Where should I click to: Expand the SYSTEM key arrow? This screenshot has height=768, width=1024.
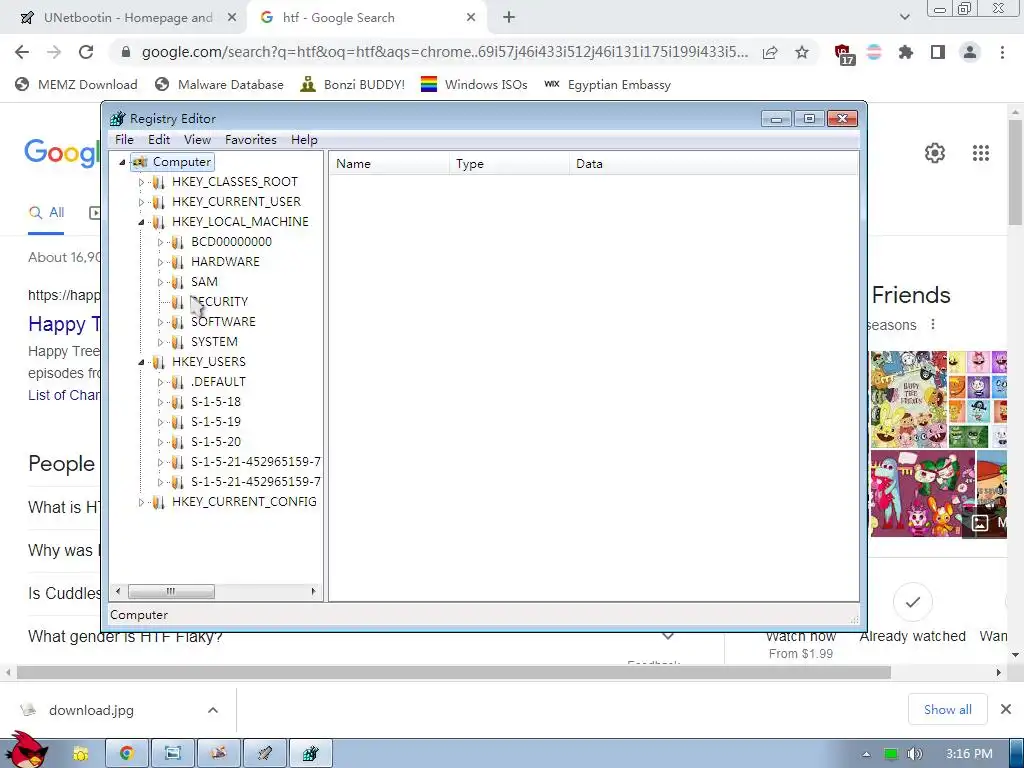pyautogui.click(x=160, y=343)
